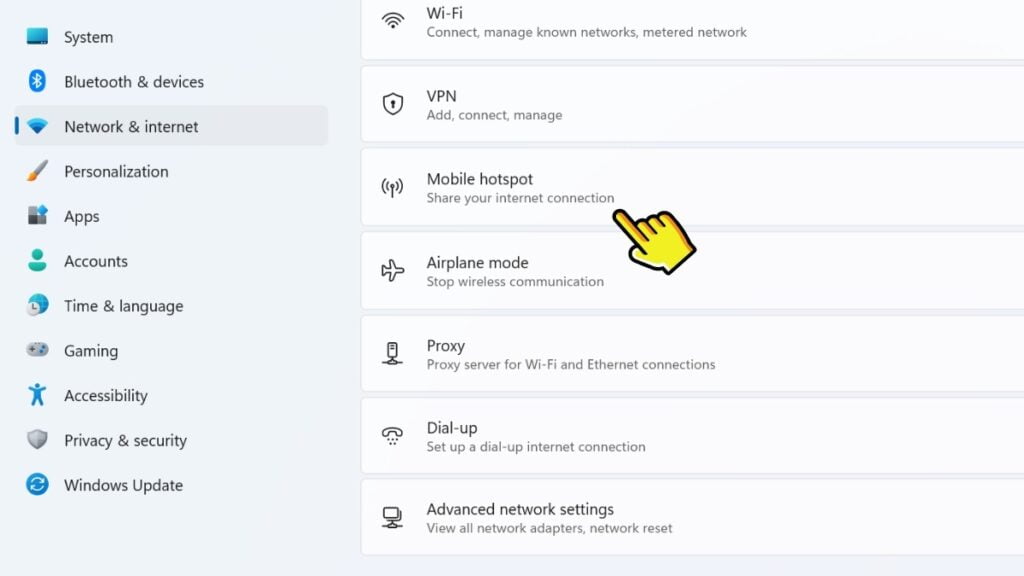Navigate to Accounts settings
The image size is (1024, 576).
[96, 261]
